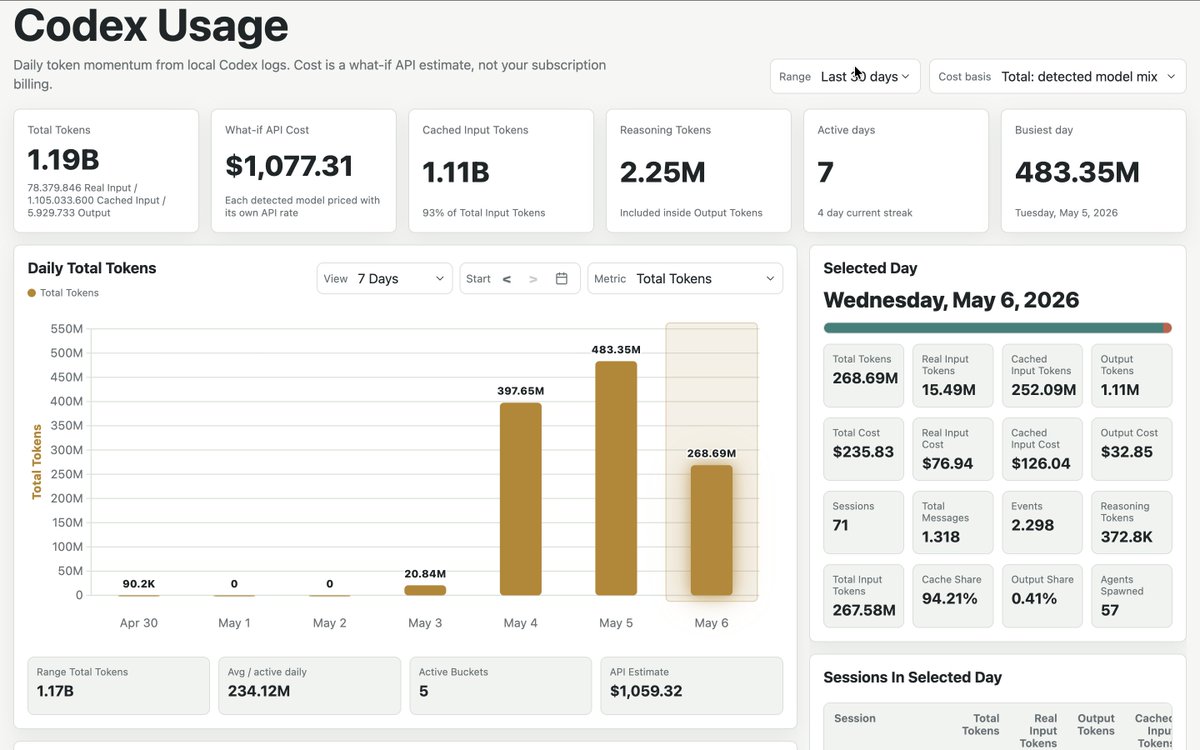Click the Agents Spawned 57 tile
The image size is (1200, 750).
pyautogui.click(x=1132, y=596)
